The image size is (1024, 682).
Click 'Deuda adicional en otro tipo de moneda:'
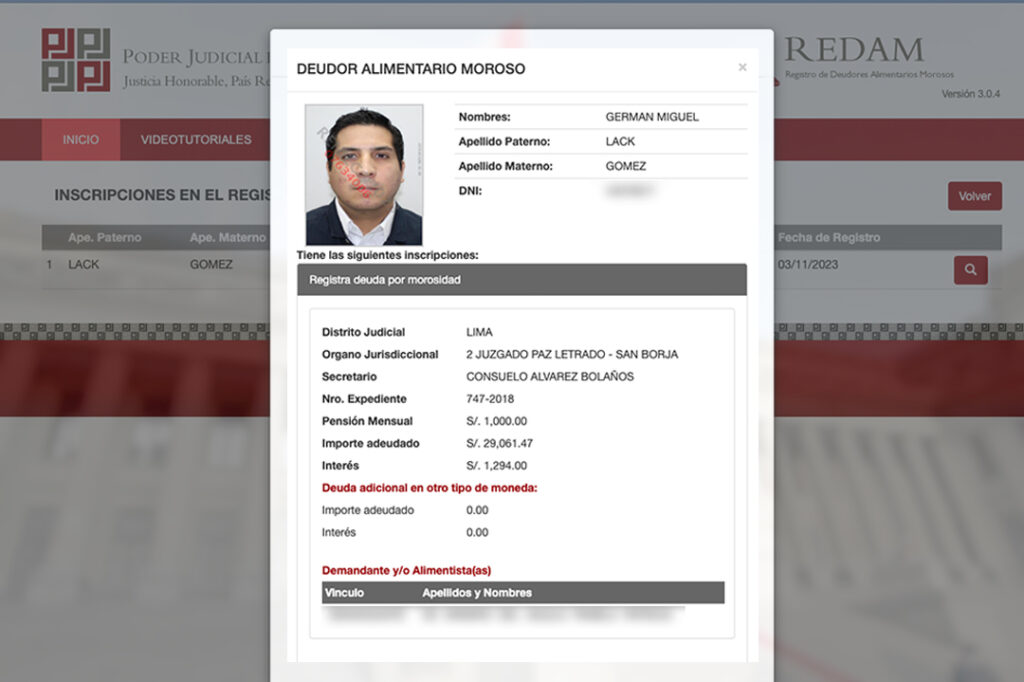tap(430, 488)
